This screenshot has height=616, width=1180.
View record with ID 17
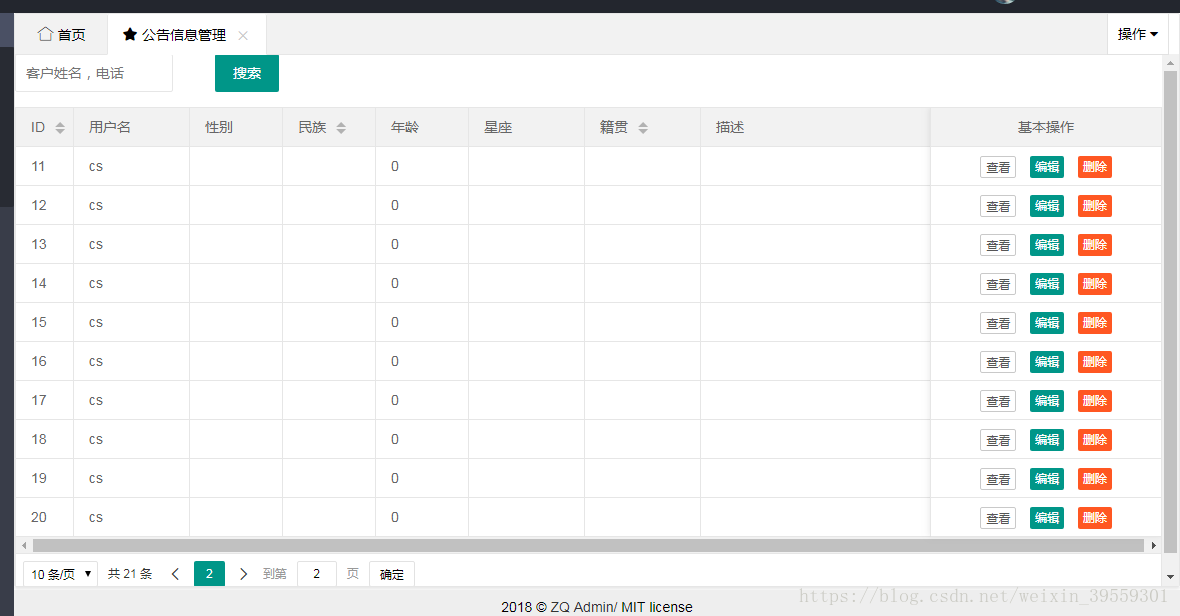[998, 402]
